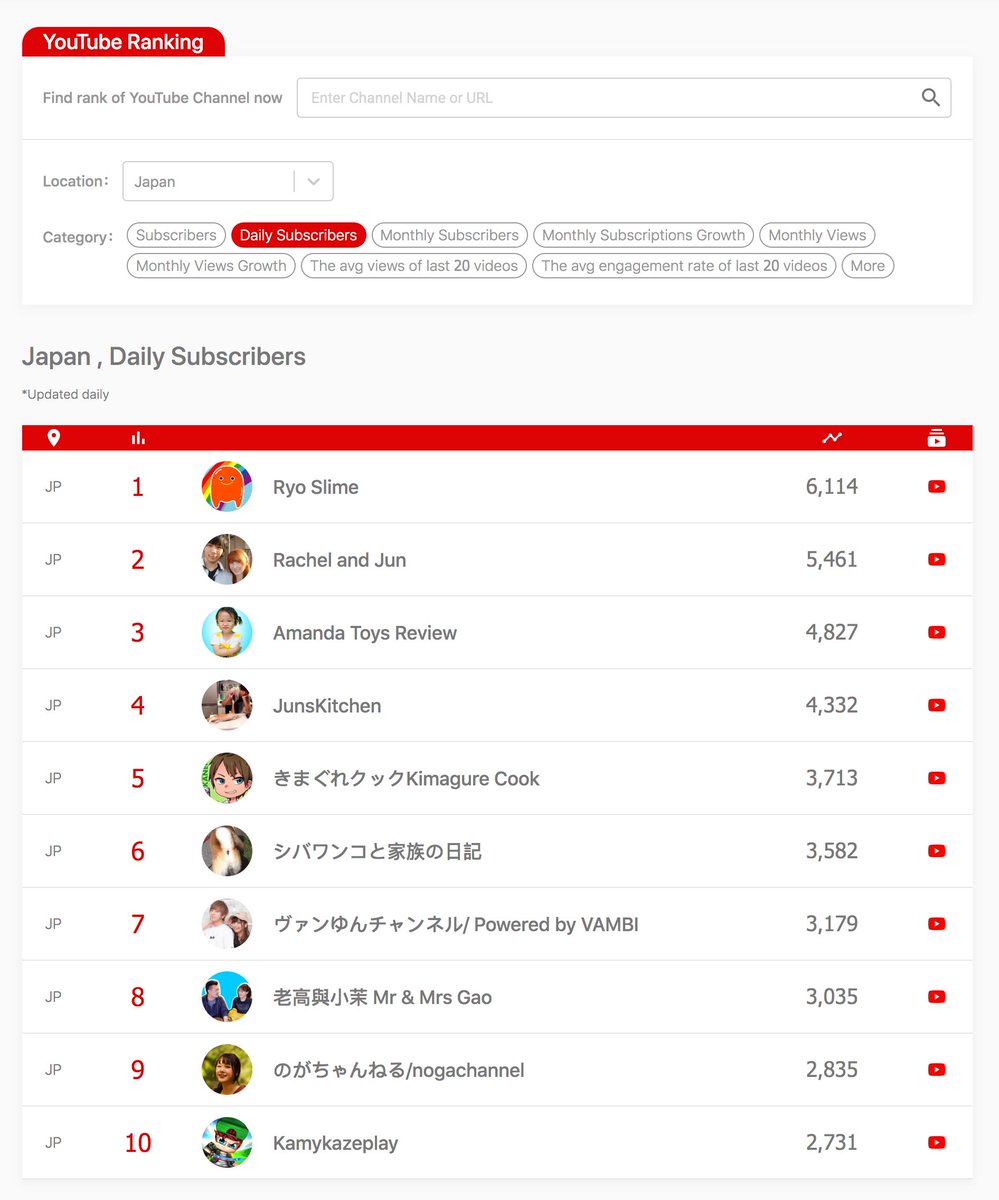Open the Kamykazeplay channel link
Screen dimensions: 999x1200
point(335,1143)
